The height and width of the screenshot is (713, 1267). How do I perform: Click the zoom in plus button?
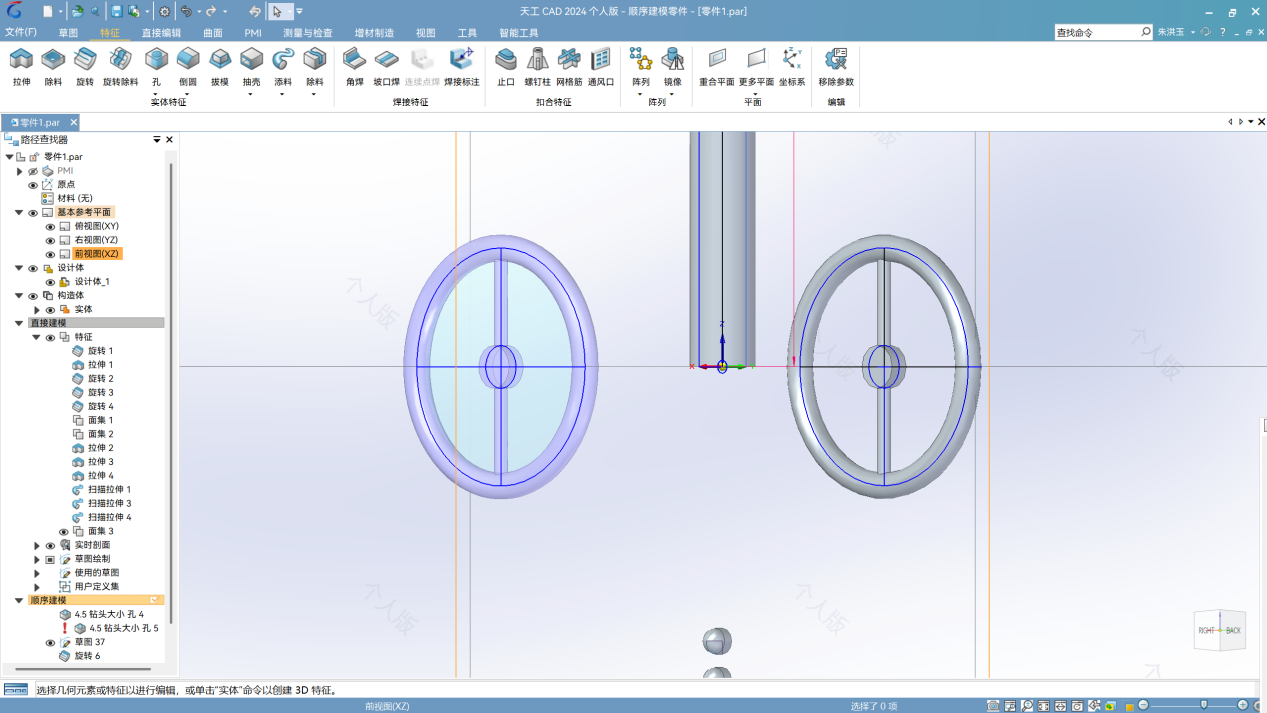coord(1244,706)
